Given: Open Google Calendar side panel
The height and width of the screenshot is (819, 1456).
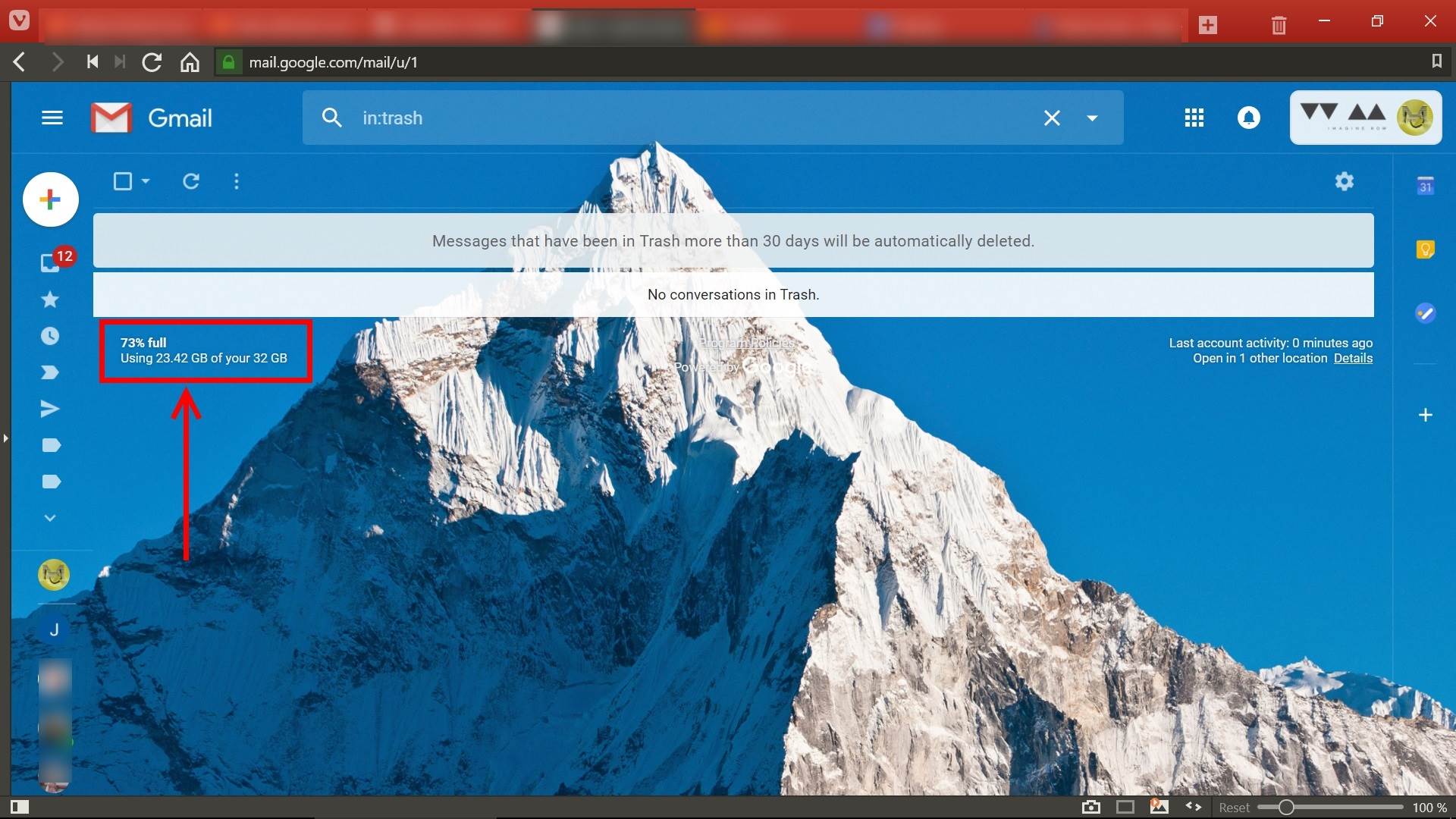Looking at the screenshot, I should click(1425, 186).
